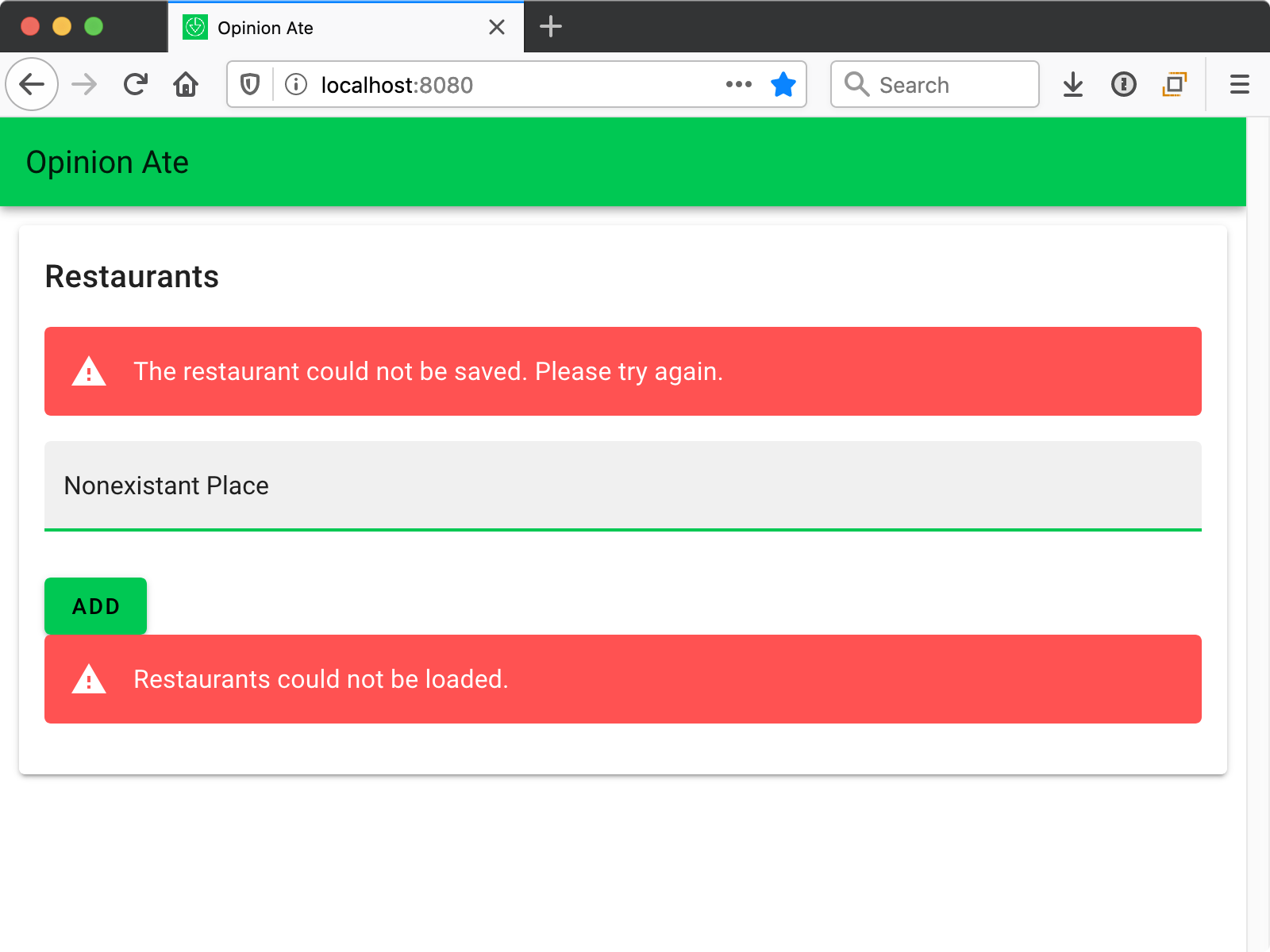Close the Opinion Ate tab
This screenshot has width=1270, height=952.
pyautogui.click(x=497, y=27)
